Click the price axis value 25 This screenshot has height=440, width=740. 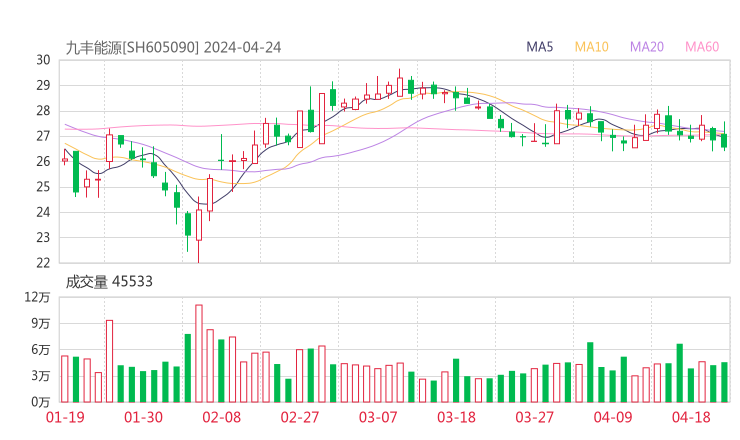(43, 187)
